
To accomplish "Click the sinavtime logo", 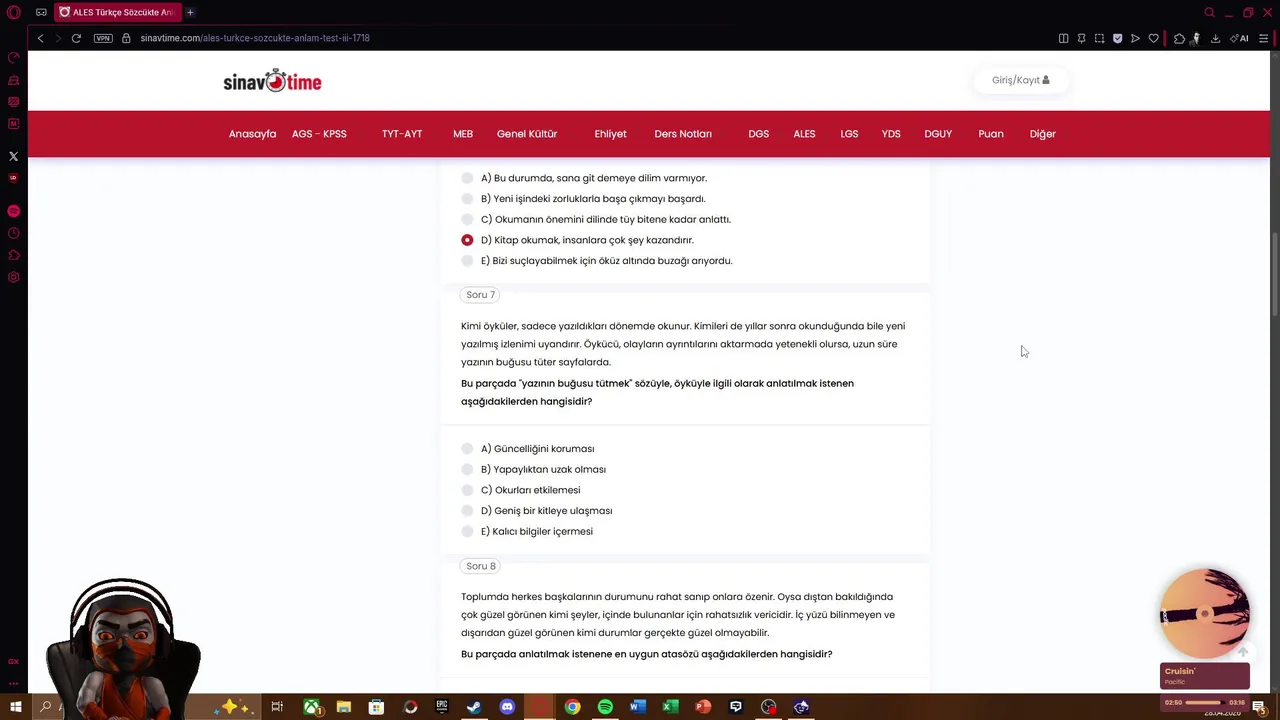I will pyautogui.click(x=272, y=81).
